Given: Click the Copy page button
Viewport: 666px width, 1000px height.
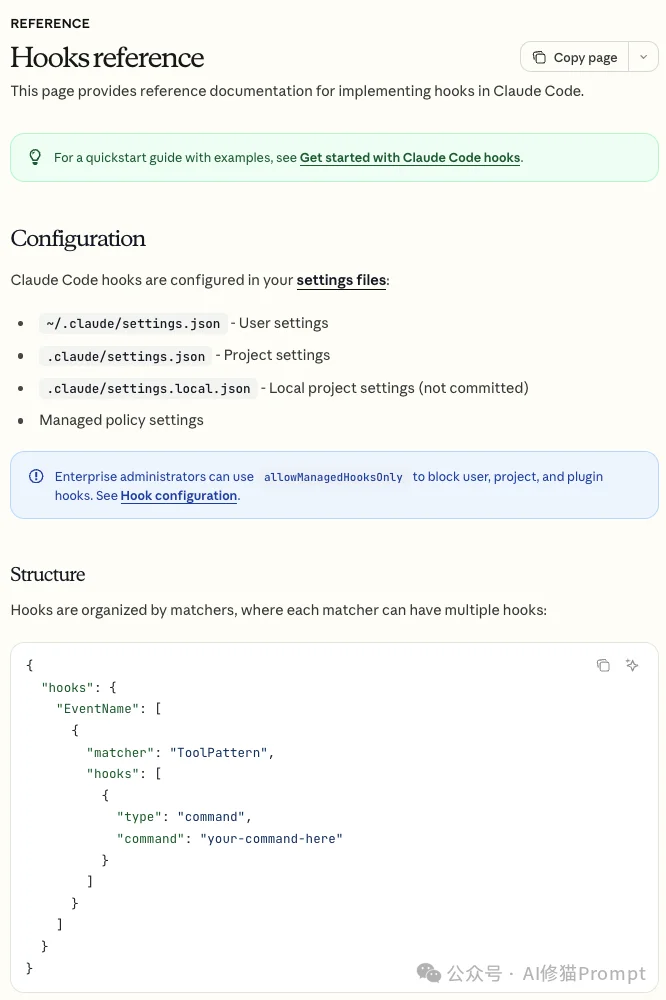Looking at the screenshot, I should pyautogui.click(x=575, y=58).
